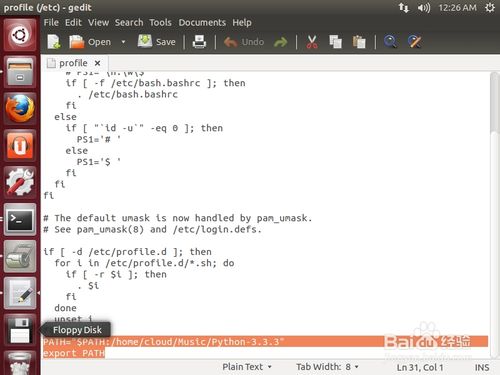Image resolution: width=500 pixels, height=375 pixels.
Task: Click the line 'export PATH'
Action: (x=74, y=353)
